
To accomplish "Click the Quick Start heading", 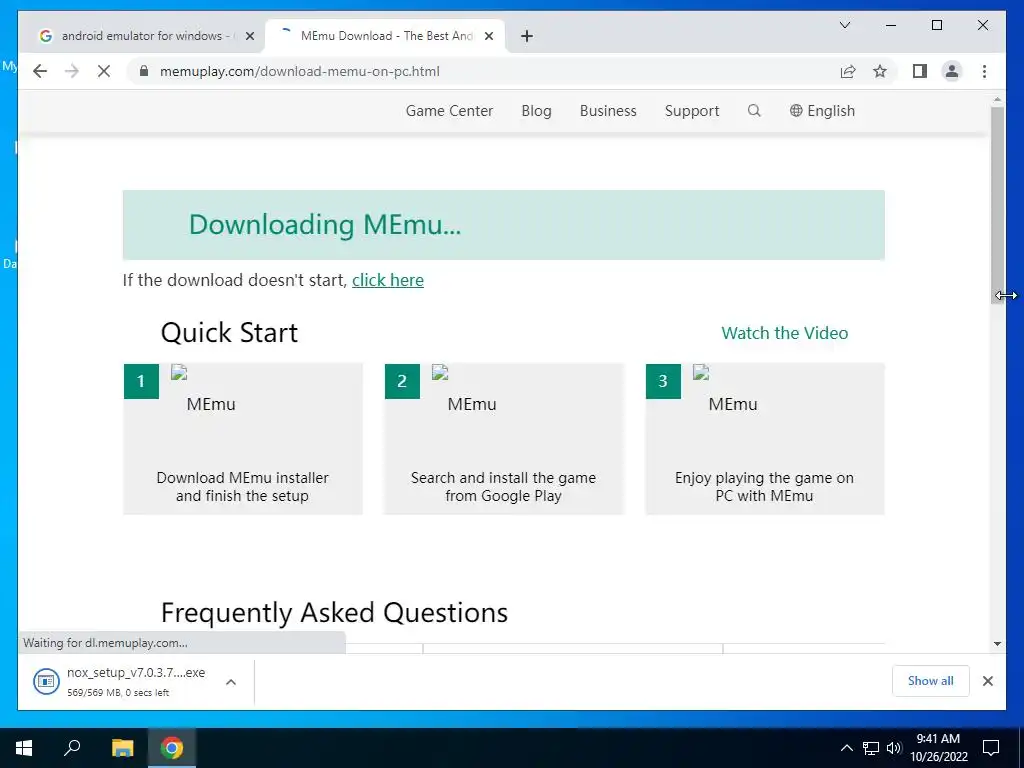I will point(229,332).
